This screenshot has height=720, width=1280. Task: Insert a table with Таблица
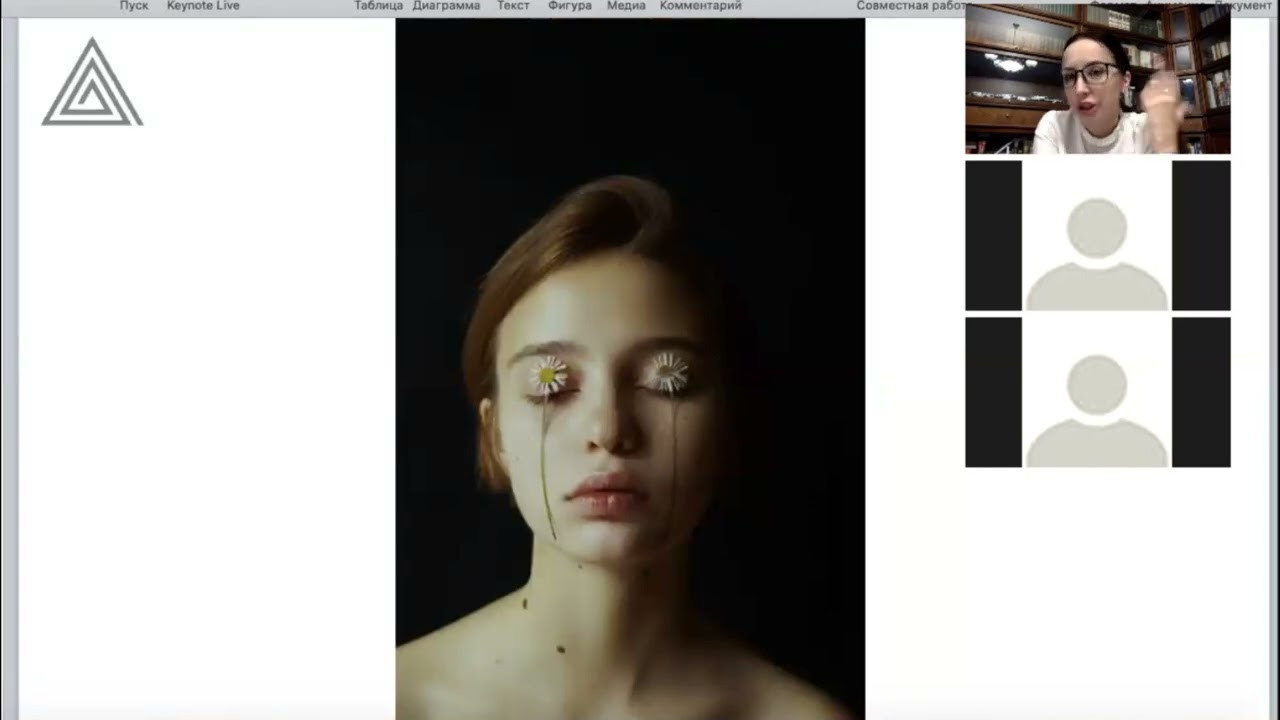click(x=378, y=6)
